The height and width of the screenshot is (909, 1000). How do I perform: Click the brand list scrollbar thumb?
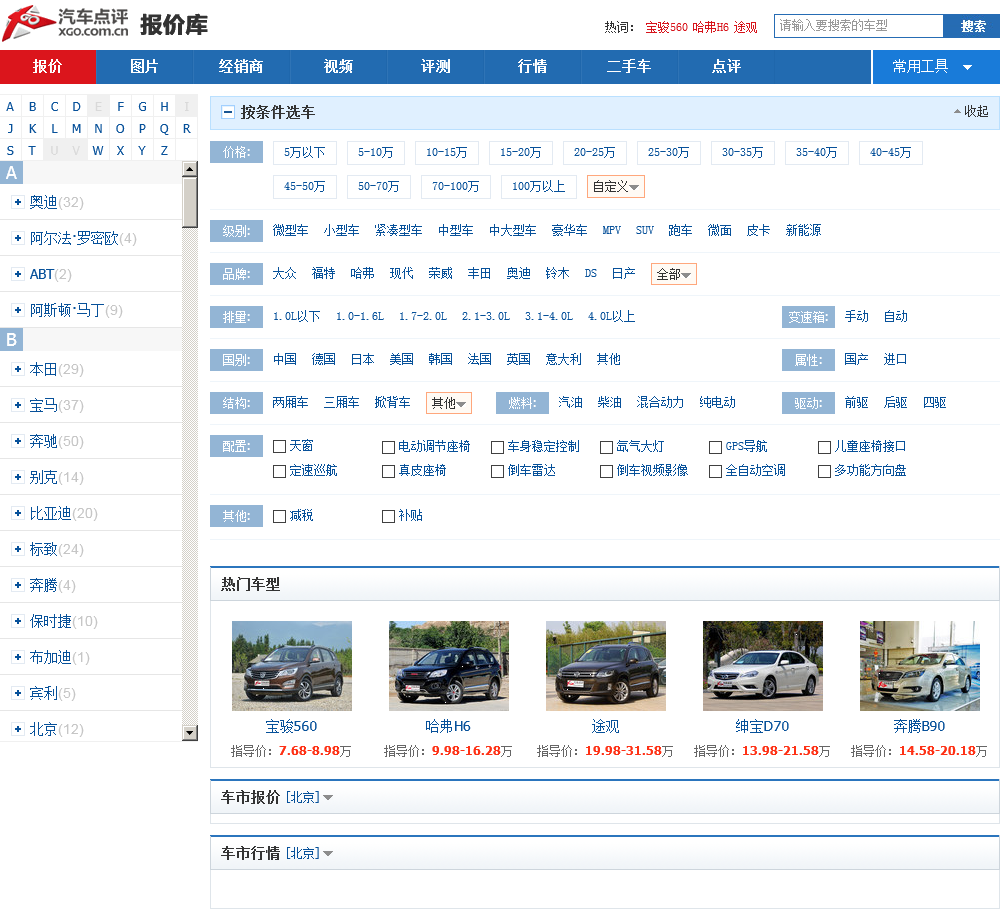coord(189,202)
